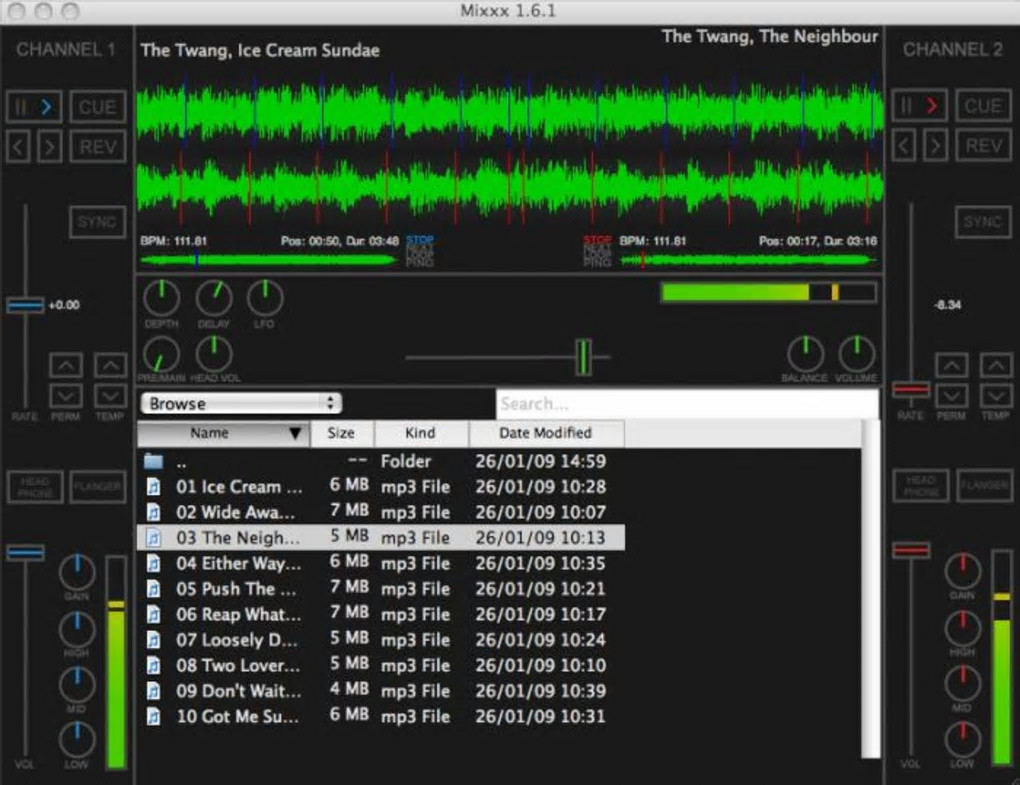
Task: Toggle play/pause on Channel 2
Action: tap(919, 105)
